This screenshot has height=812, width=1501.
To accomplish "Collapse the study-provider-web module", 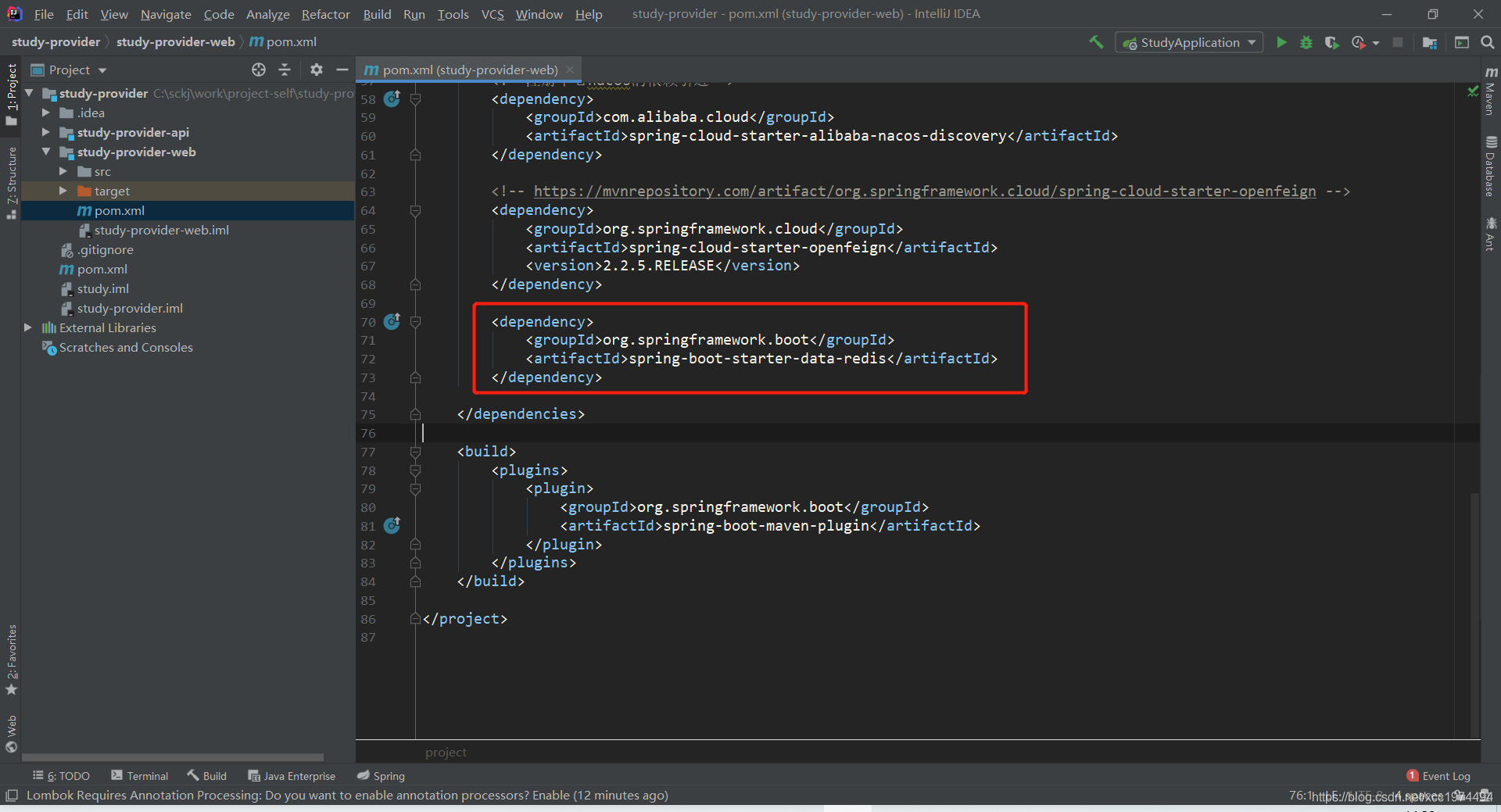I will coord(46,152).
